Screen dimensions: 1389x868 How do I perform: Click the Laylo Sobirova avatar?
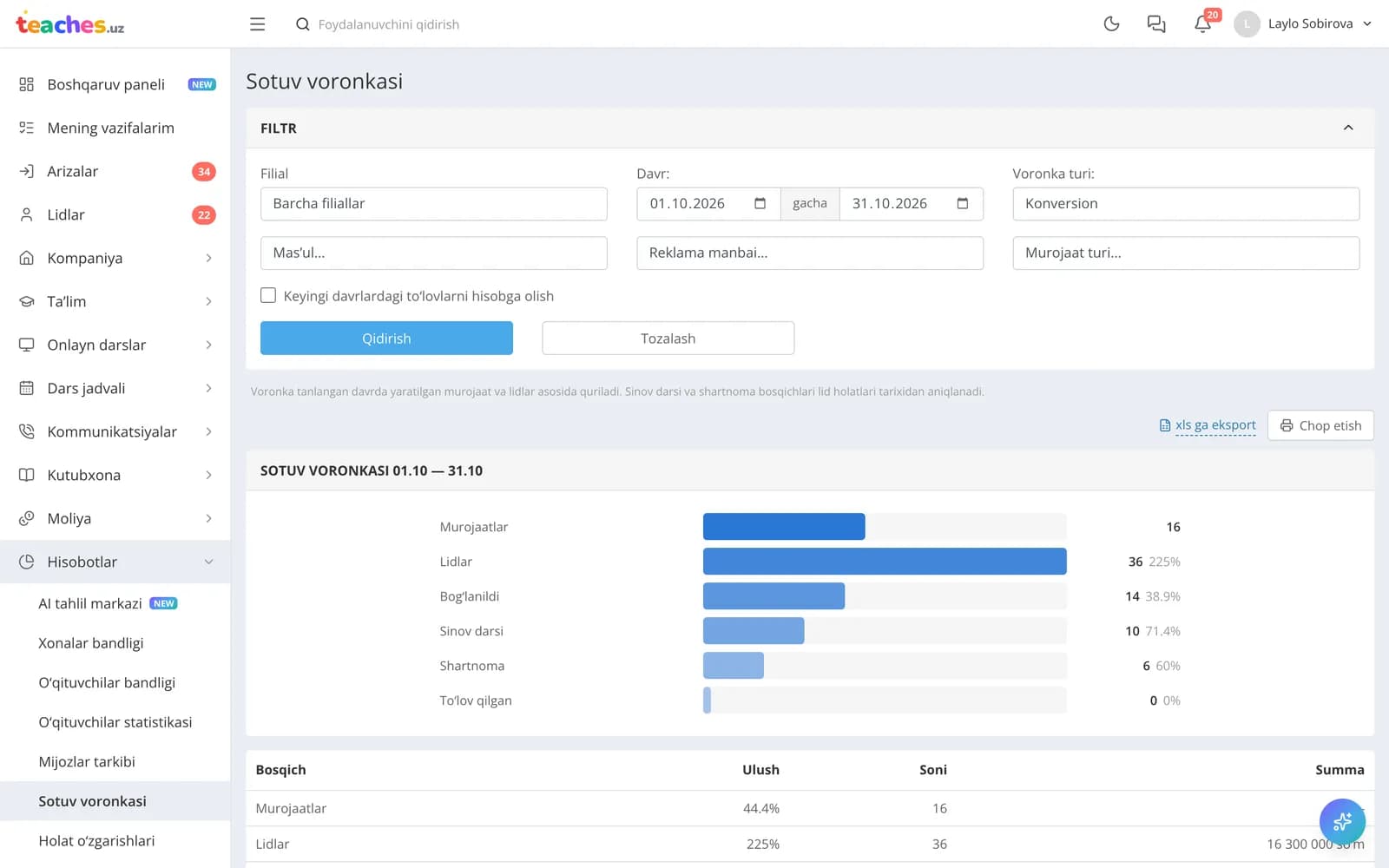[1247, 24]
